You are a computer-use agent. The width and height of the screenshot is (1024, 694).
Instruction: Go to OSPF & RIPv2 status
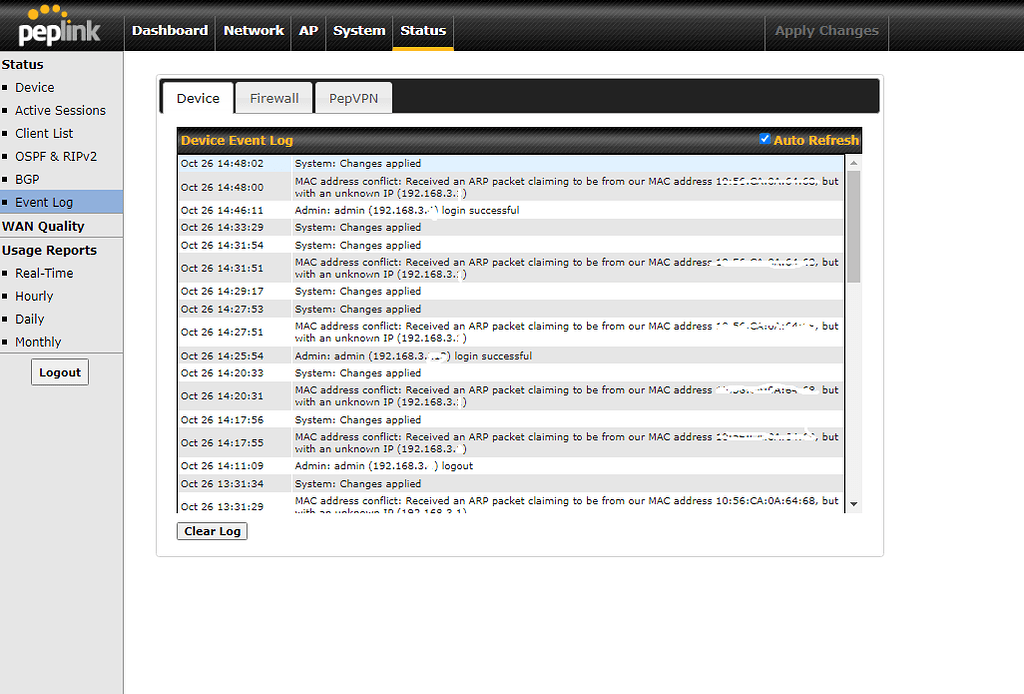point(55,157)
